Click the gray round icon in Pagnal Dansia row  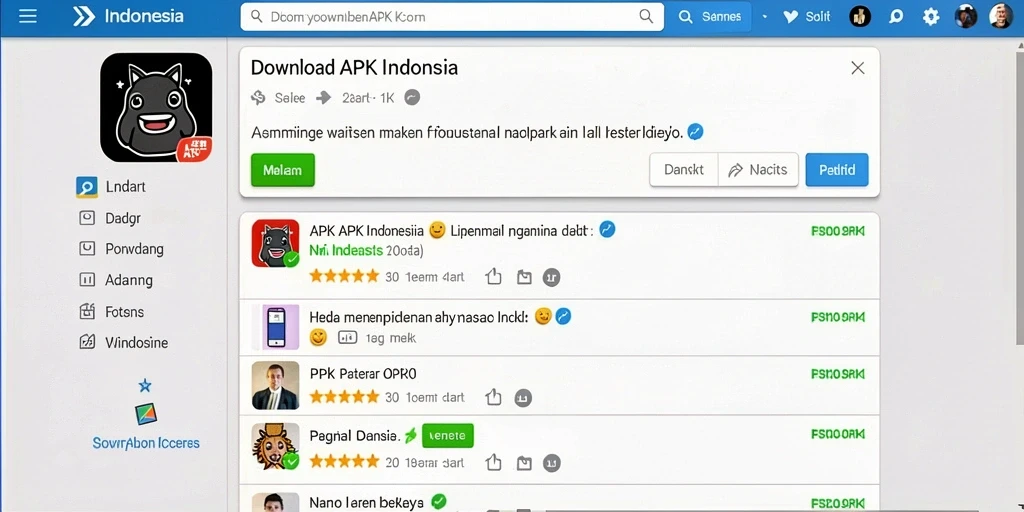[x=552, y=463]
